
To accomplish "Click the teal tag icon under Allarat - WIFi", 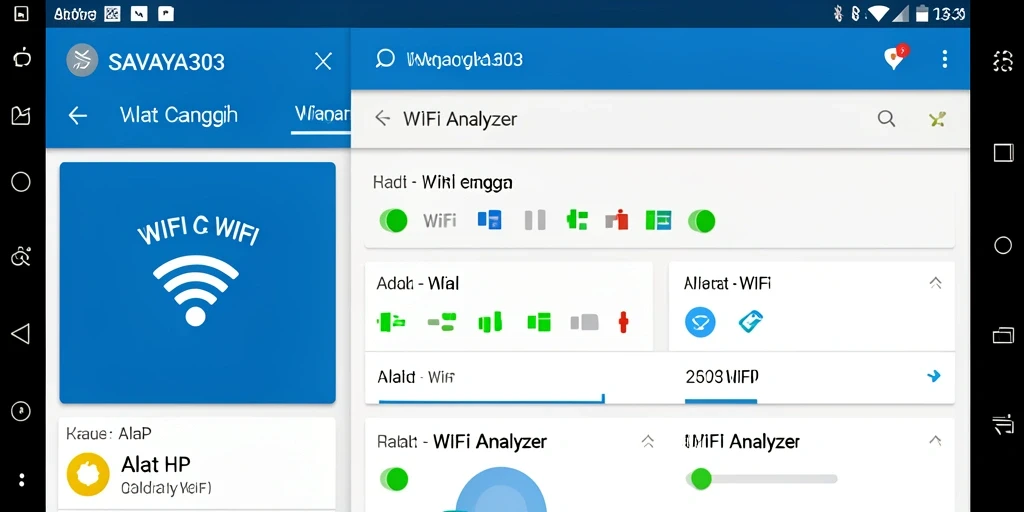I will [x=750, y=322].
